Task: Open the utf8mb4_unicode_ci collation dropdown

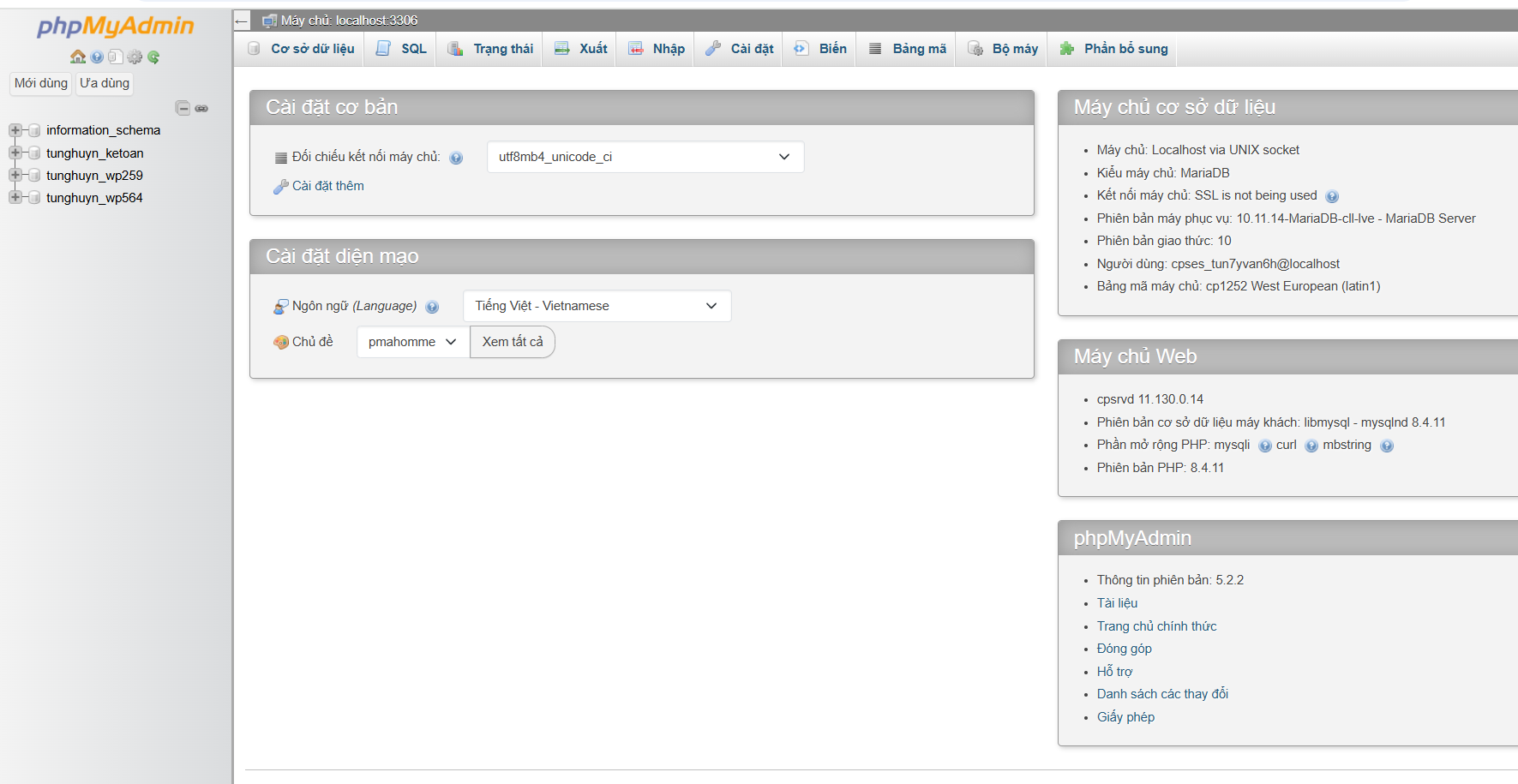Action: click(645, 157)
